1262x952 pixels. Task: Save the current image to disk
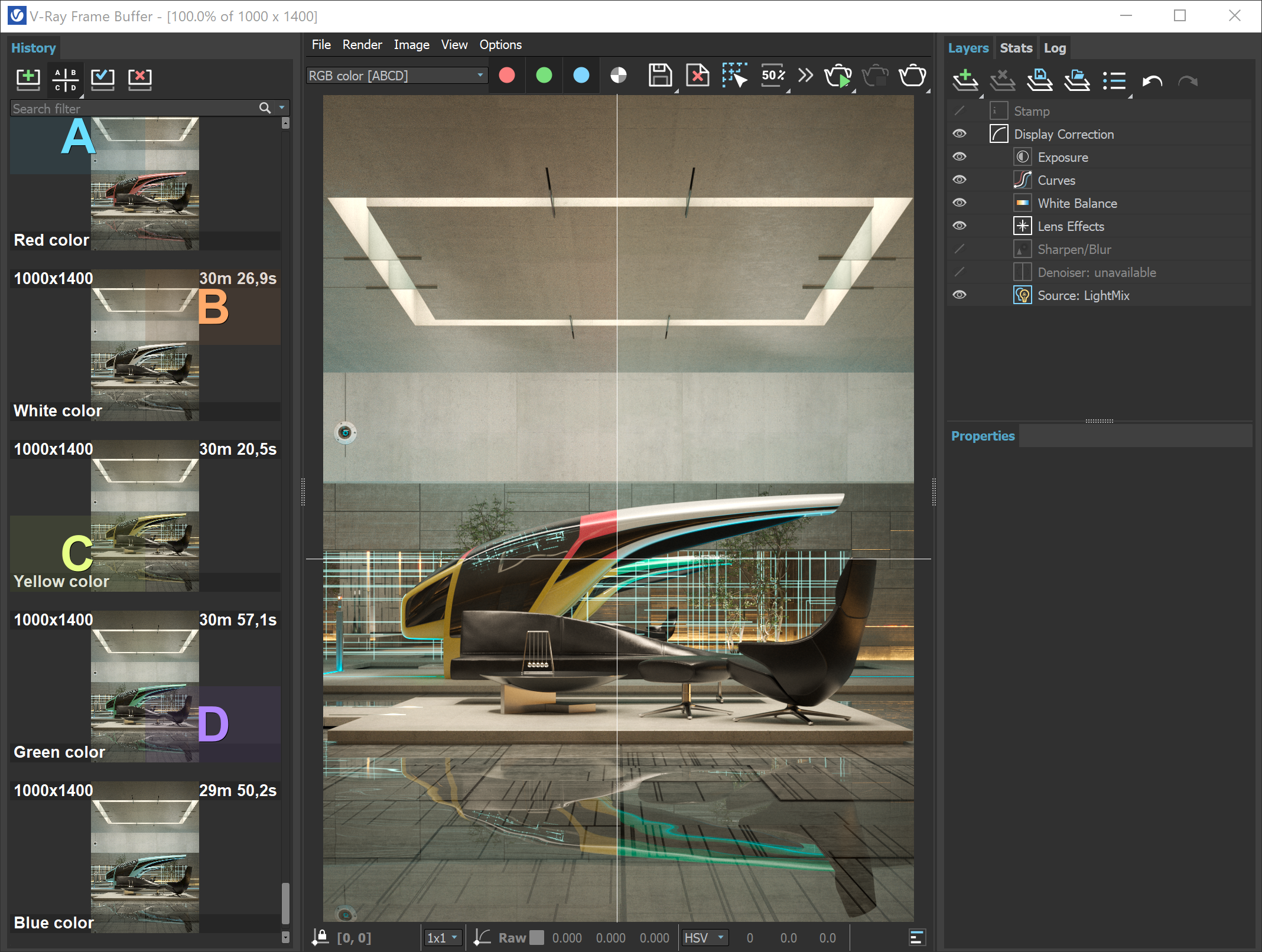tap(660, 76)
